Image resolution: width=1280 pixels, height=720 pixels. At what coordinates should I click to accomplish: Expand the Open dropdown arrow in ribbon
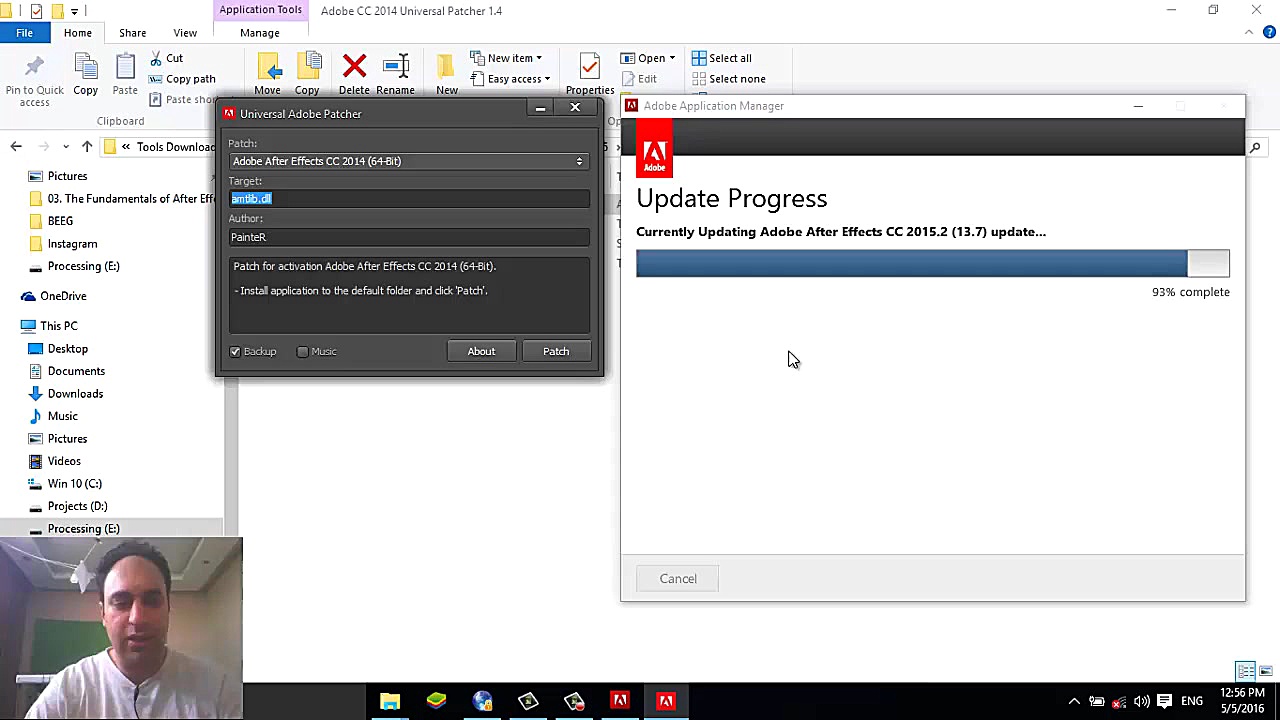(x=672, y=58)
